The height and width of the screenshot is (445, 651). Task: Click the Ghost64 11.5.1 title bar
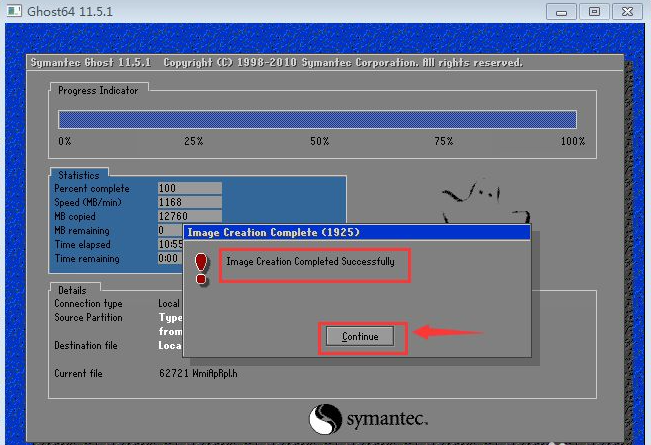(250, 11)
